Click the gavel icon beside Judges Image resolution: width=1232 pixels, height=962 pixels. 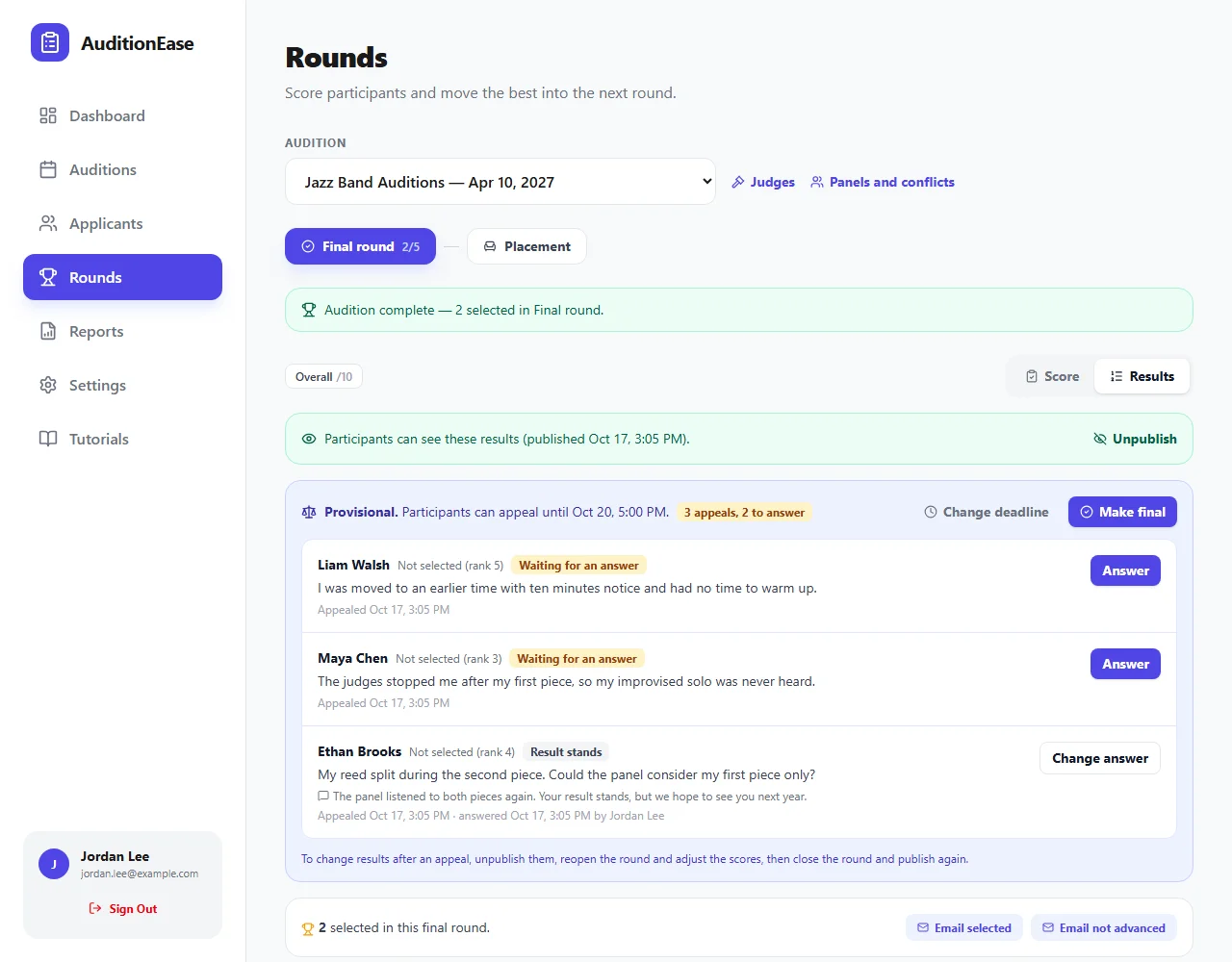(738, 182)
